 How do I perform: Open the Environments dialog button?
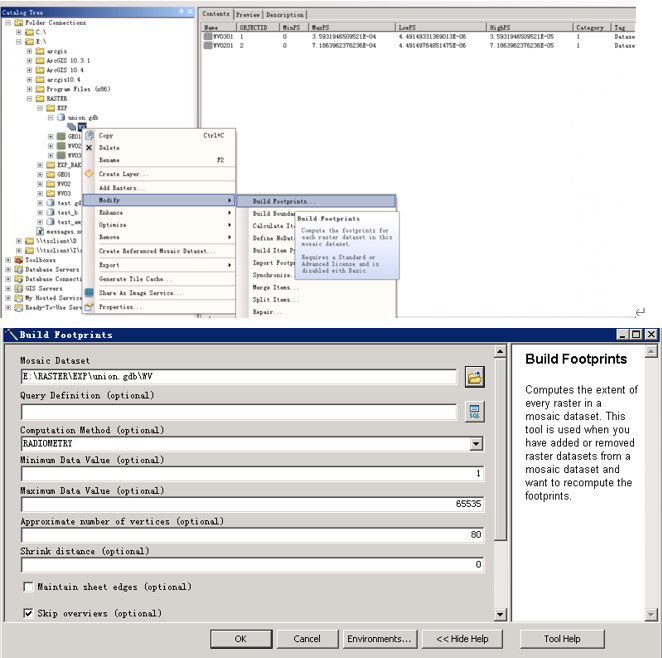pos(379,639)
